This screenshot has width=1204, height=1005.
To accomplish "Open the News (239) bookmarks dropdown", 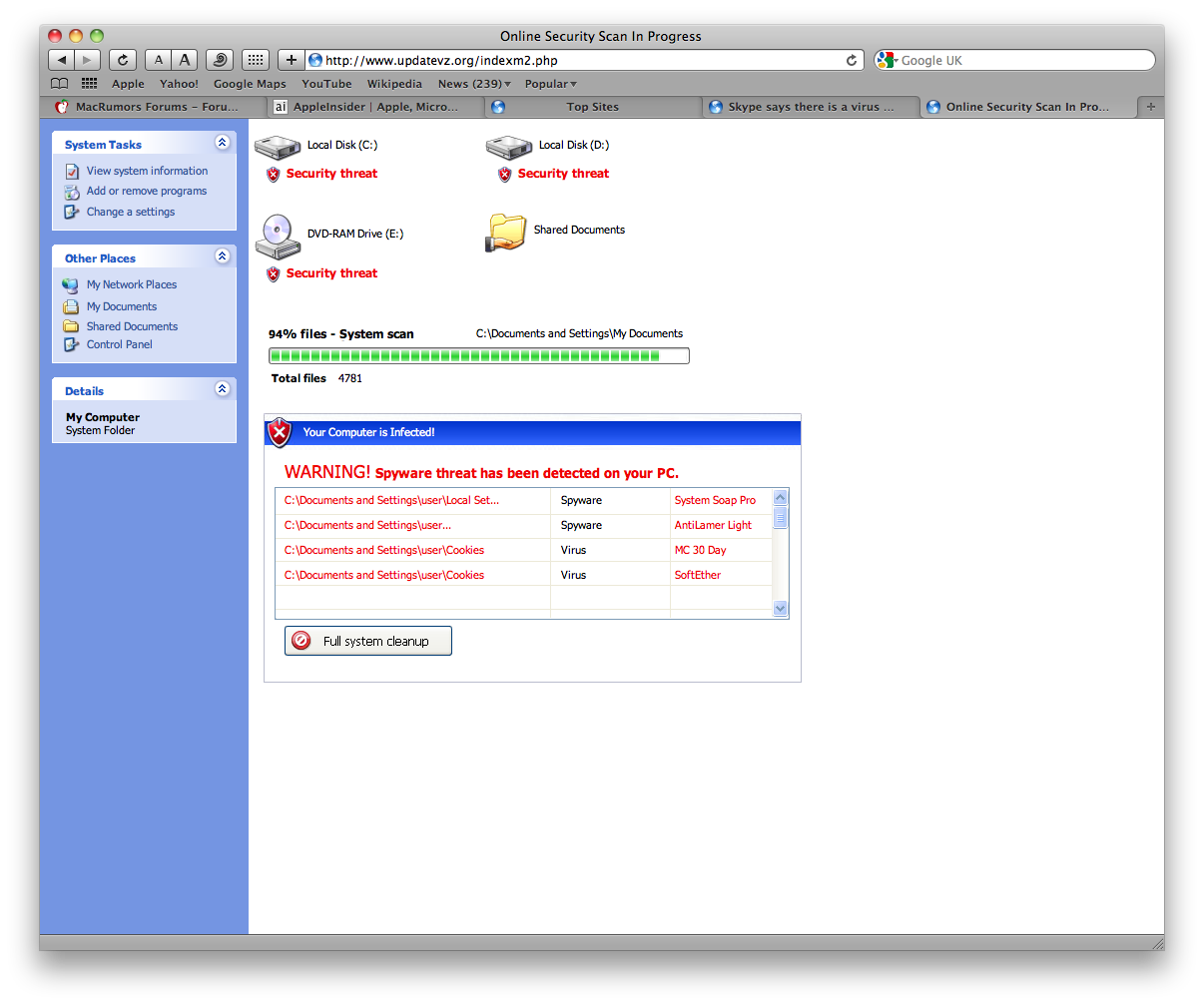I will click(474, 84).
